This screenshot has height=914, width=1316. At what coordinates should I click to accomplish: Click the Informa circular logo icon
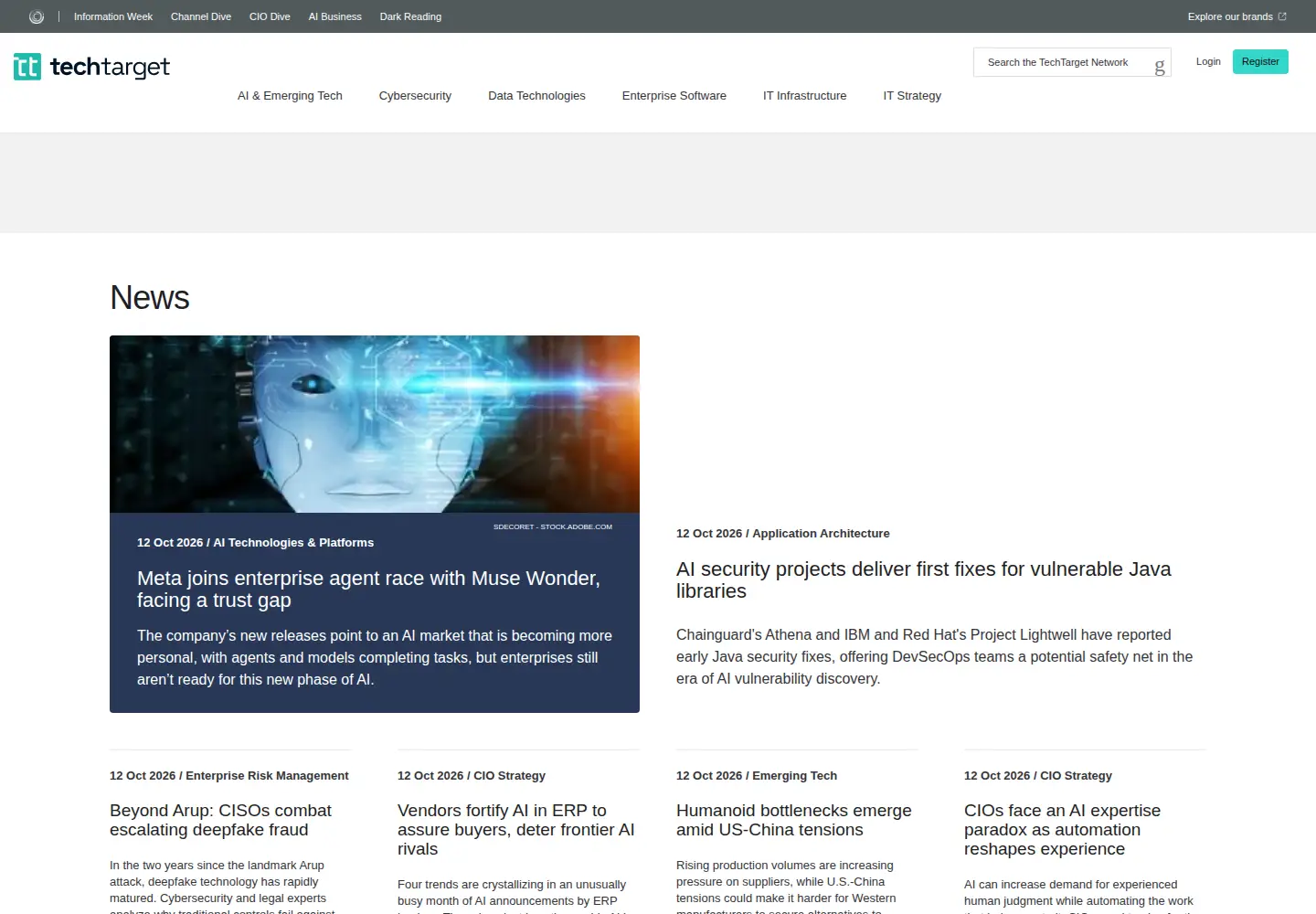[37, 16]
